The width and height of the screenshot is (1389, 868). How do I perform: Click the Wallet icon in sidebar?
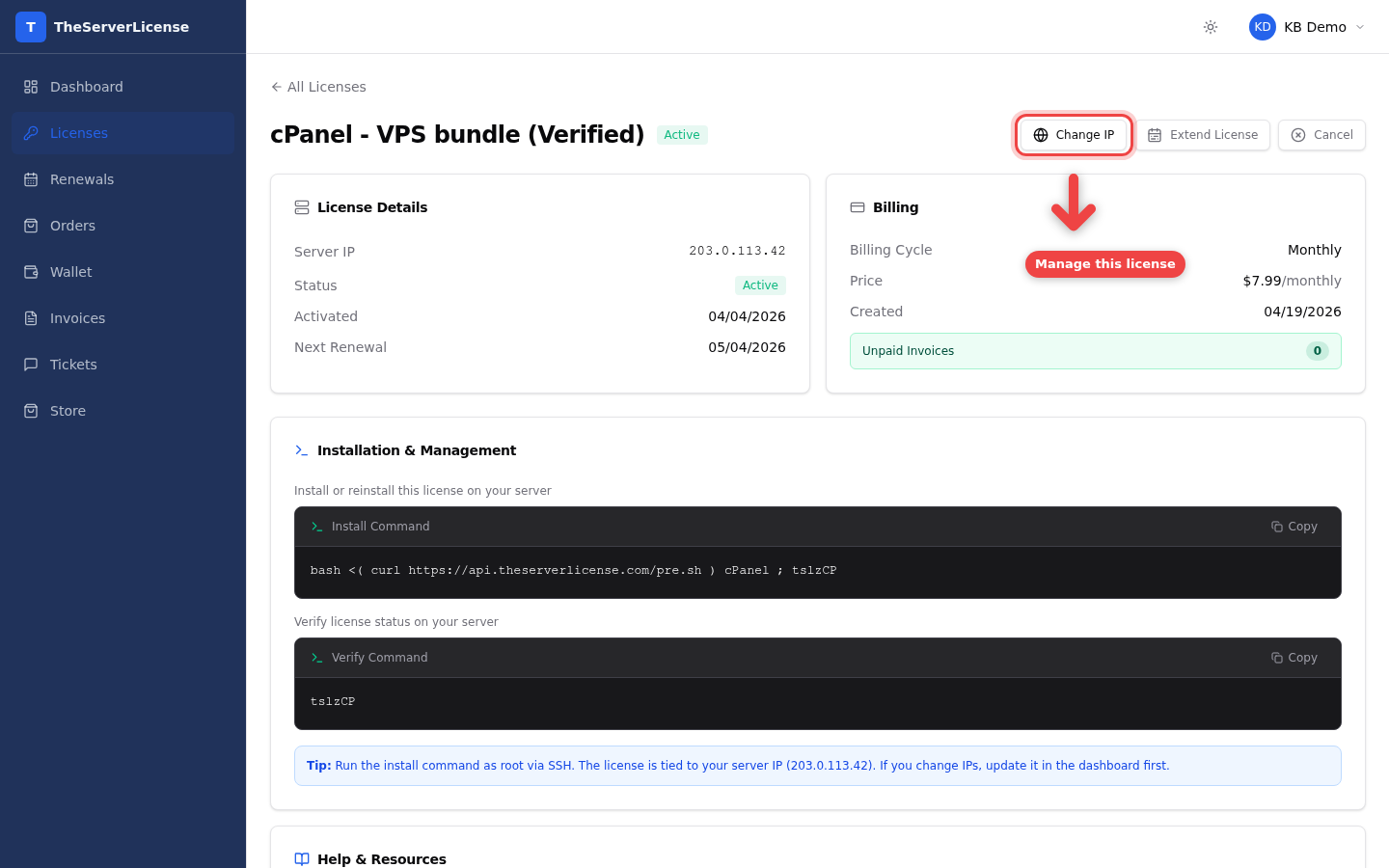tap(31, 272)
